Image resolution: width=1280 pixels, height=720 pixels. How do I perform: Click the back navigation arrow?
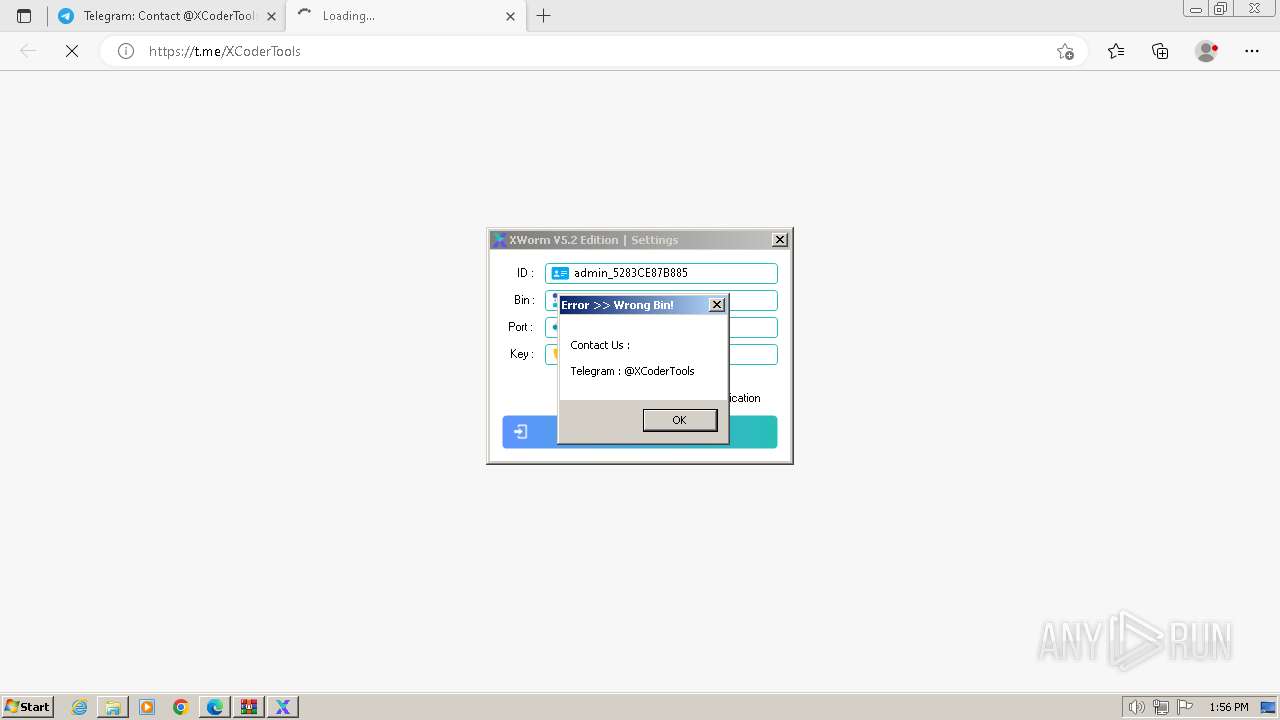(28, 51)
